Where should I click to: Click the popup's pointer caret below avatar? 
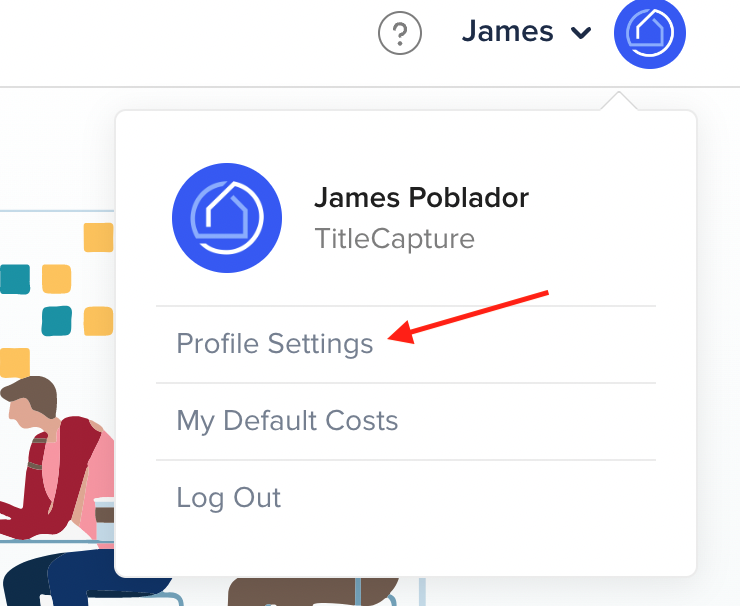pos(619,101)
